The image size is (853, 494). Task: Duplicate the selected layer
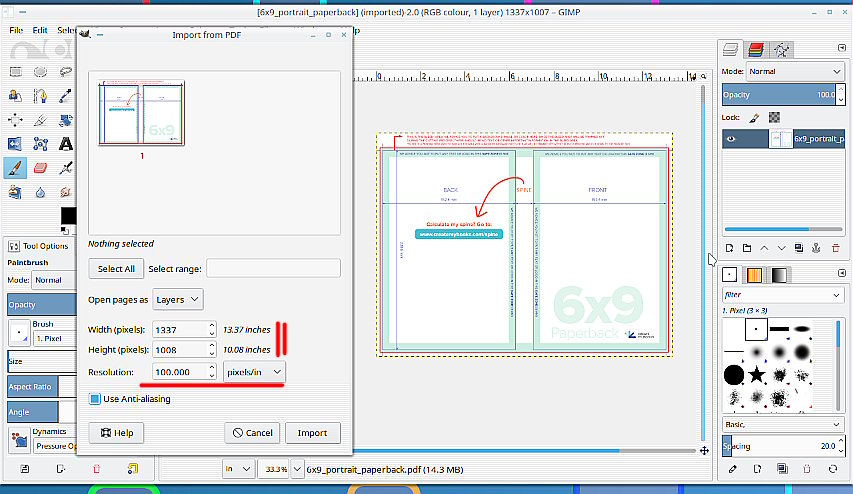pos(799,248)
